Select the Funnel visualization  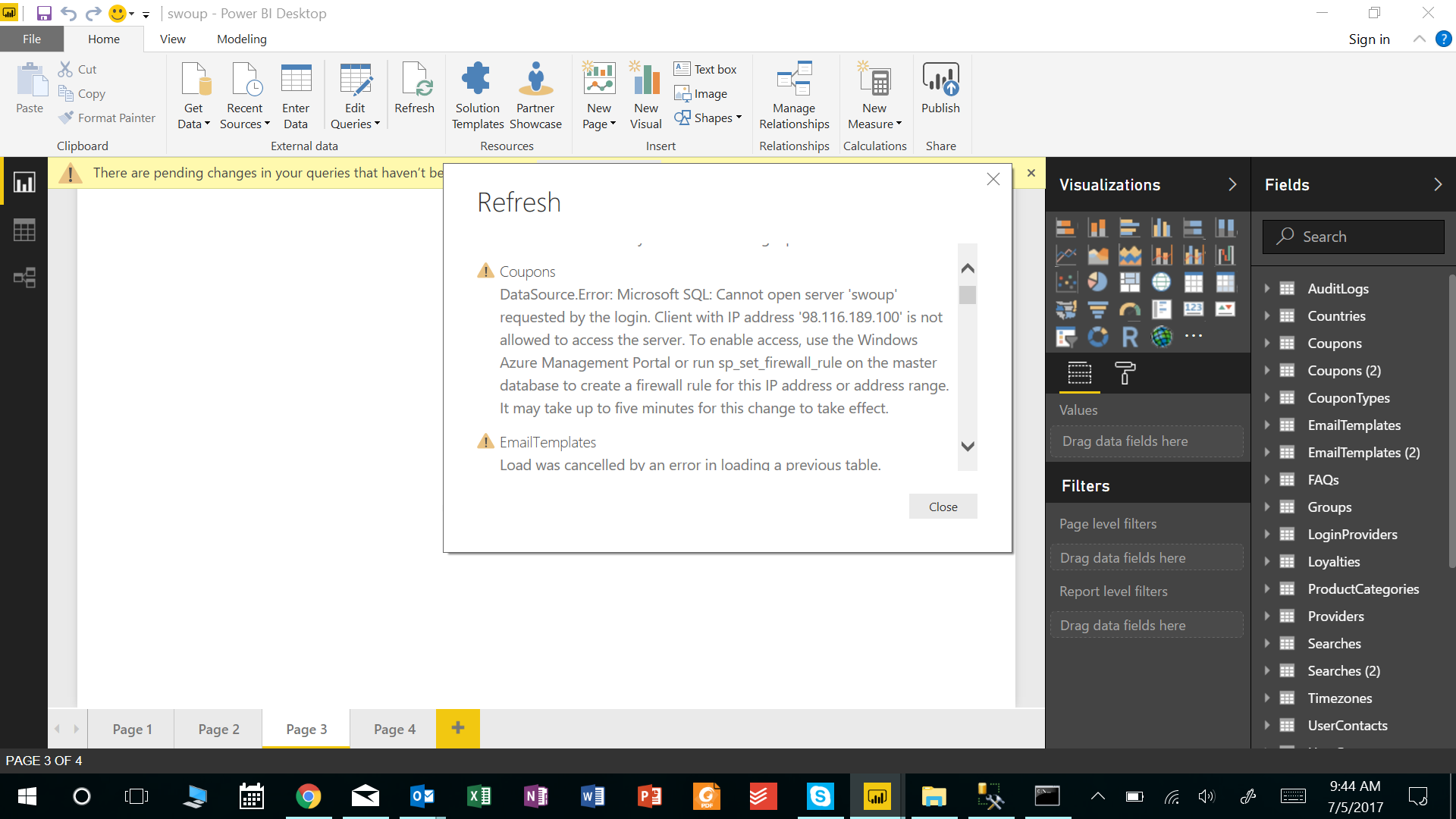pos(1097,309)
